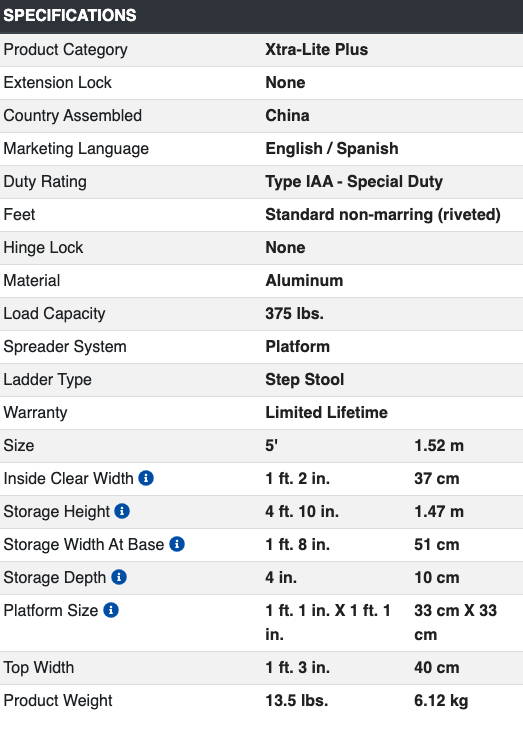Click the Xtra-Lite Plus value
Viewport: 523px width, 733px height.
[316, 50]
